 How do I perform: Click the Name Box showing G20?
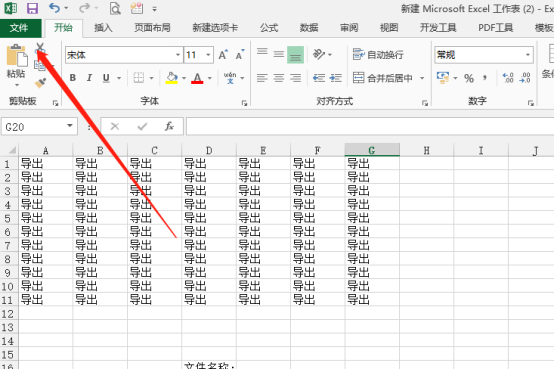tap(39, 126)
